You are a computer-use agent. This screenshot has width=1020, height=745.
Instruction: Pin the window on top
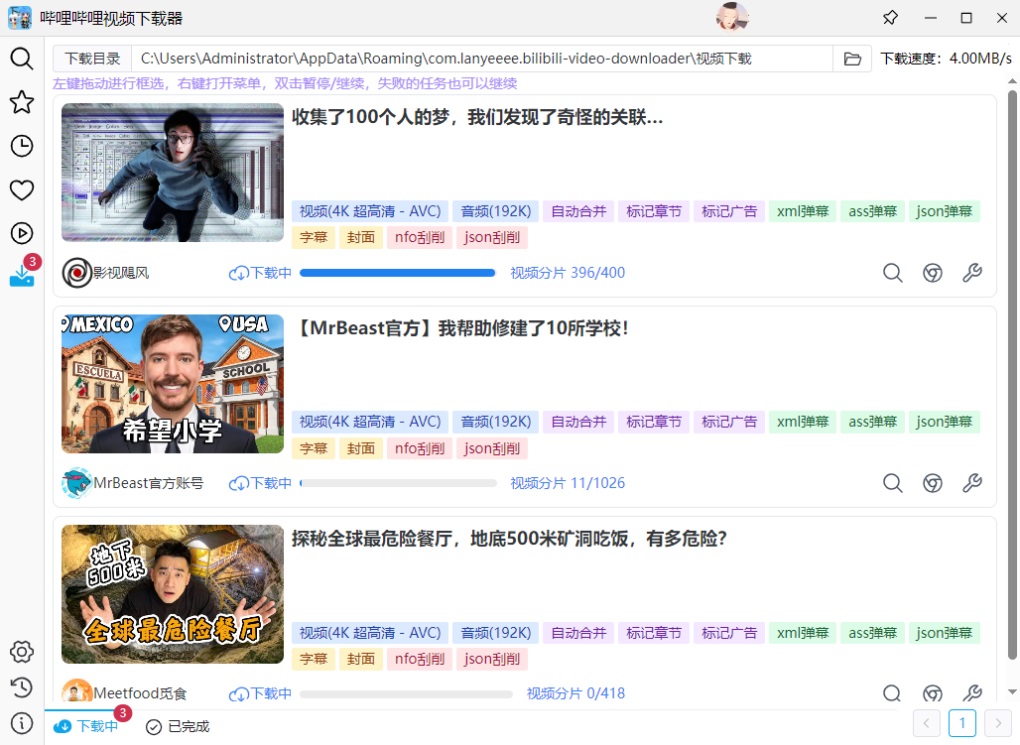point(890,18)
